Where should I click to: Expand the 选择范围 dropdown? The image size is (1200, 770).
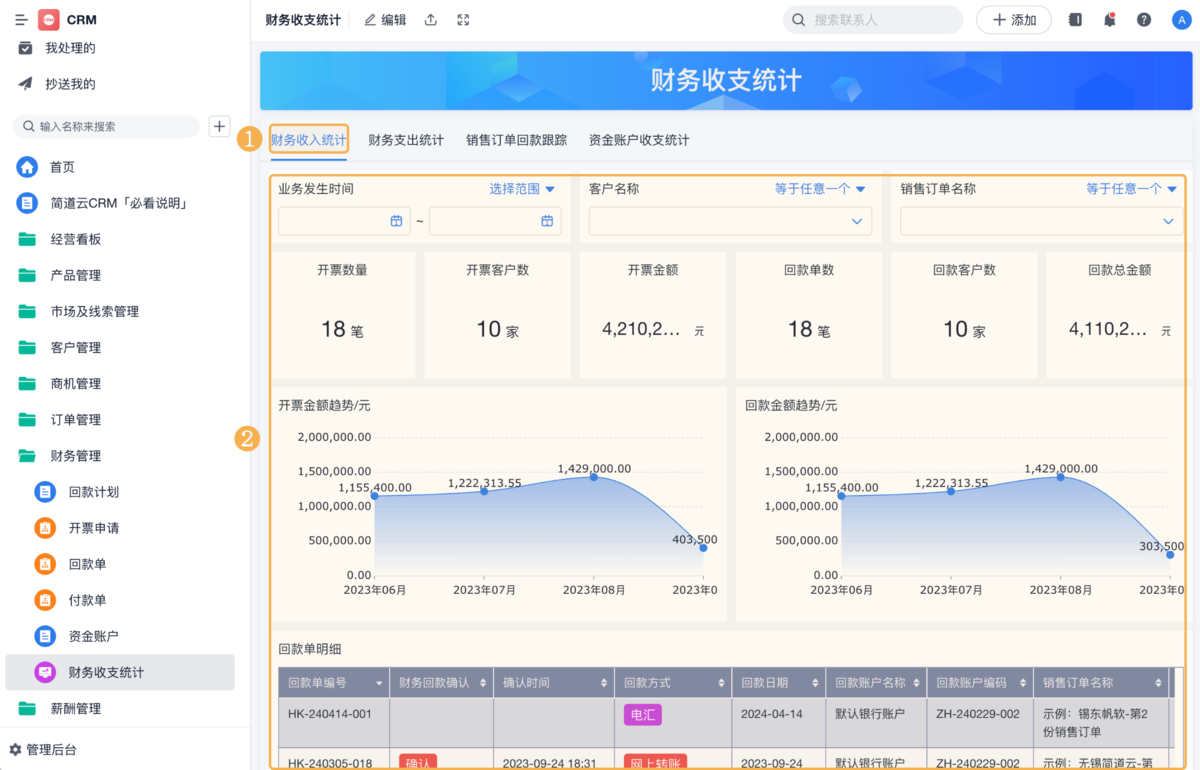[522, 188]
